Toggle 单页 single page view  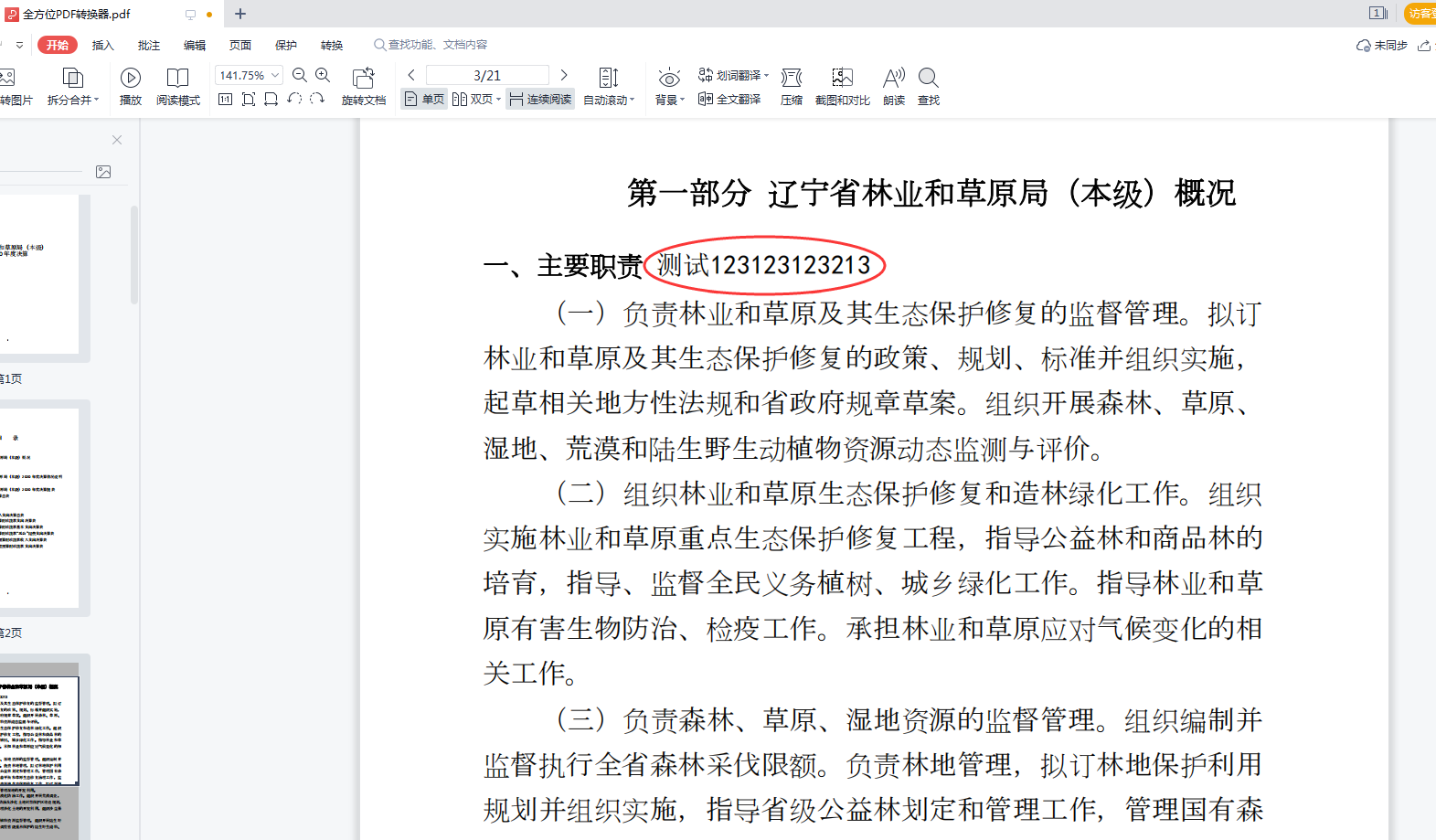pyautogui.click(x=424, y=99)
